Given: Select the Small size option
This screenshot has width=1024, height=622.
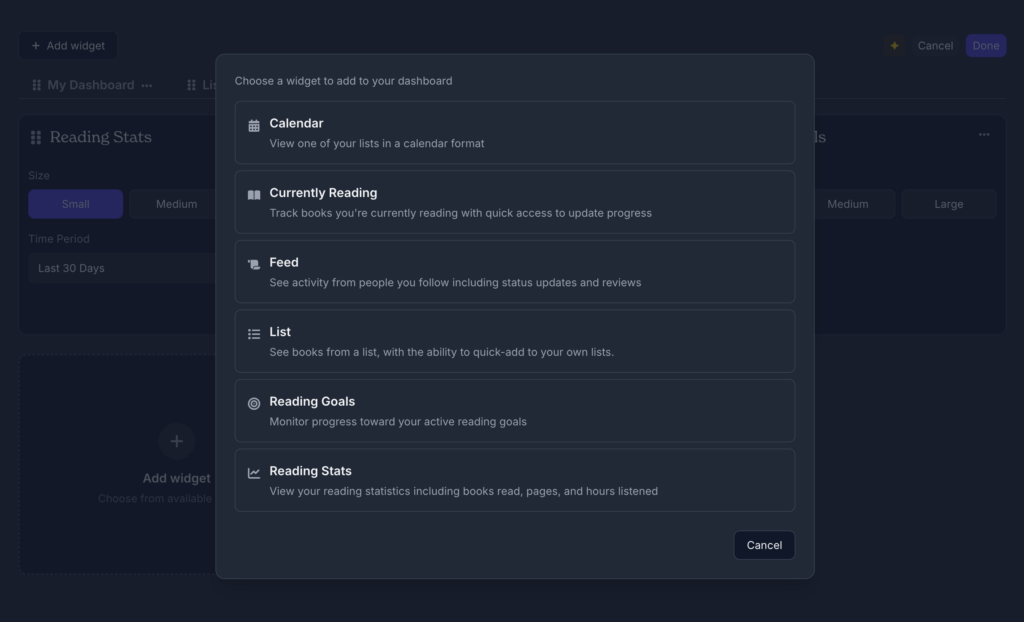Looking at the screenshot, I should [76, 204].
